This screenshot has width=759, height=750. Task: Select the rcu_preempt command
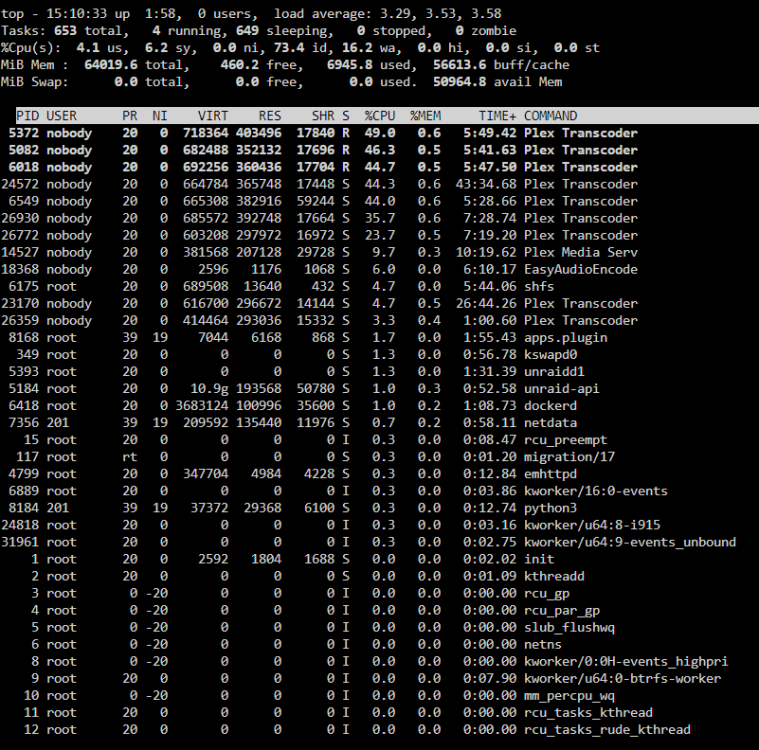(x=565, y=440)
